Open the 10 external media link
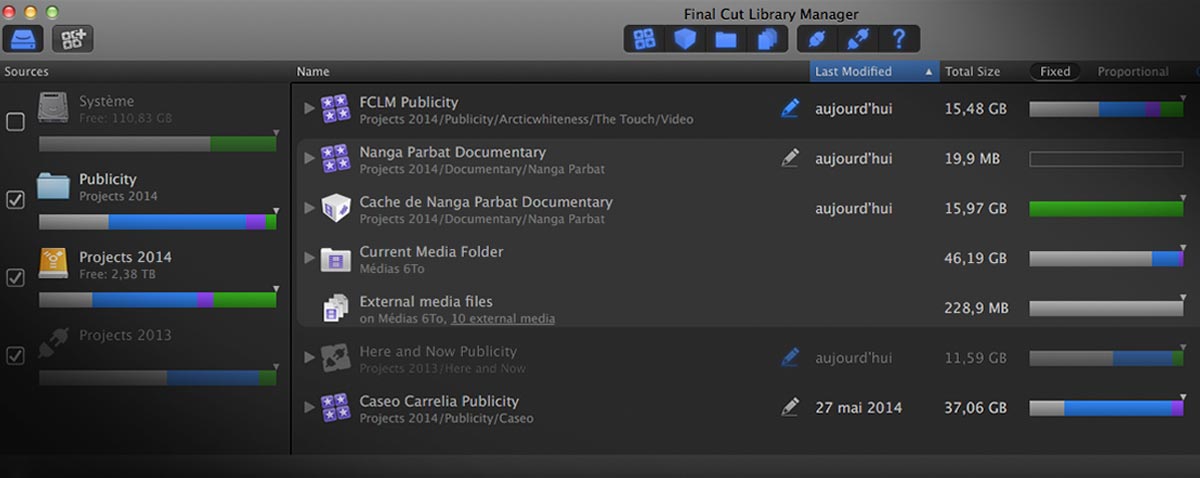The width and height of the screenshot is (1200, 478). 503,319
